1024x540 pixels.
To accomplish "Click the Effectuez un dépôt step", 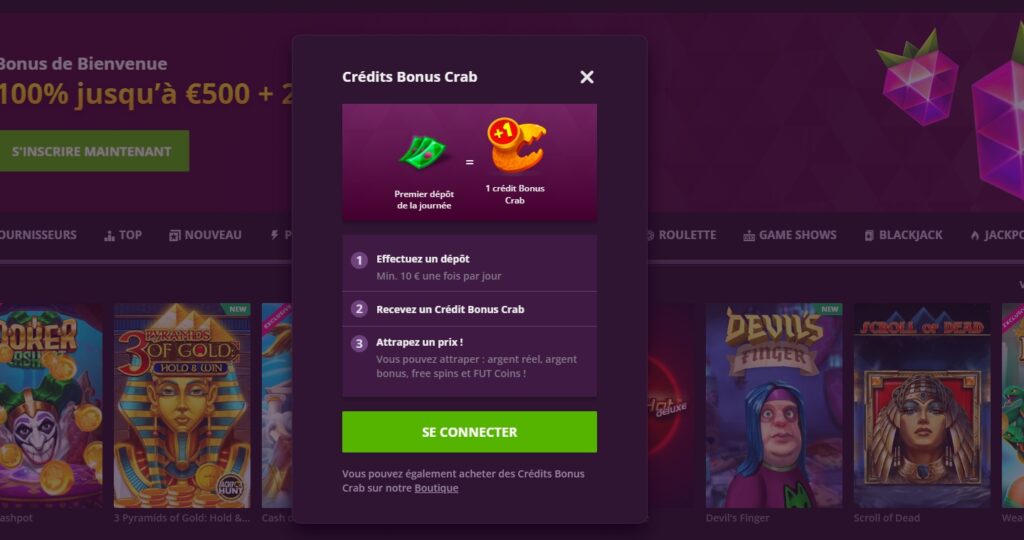I will pos(469,267).
